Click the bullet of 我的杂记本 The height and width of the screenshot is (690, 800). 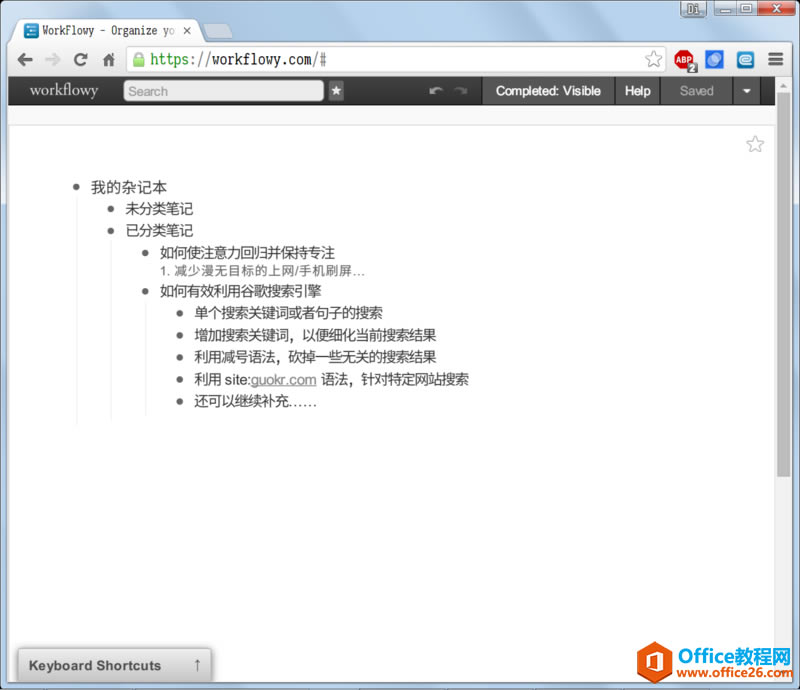(x=77, y=187)
